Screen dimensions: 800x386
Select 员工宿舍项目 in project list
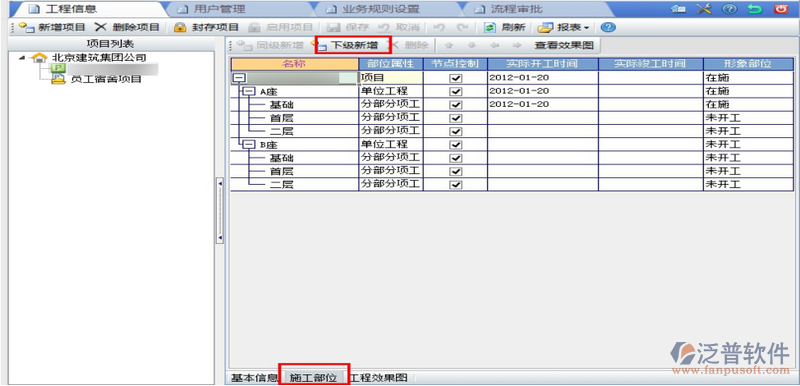click(x=105, y=80)
